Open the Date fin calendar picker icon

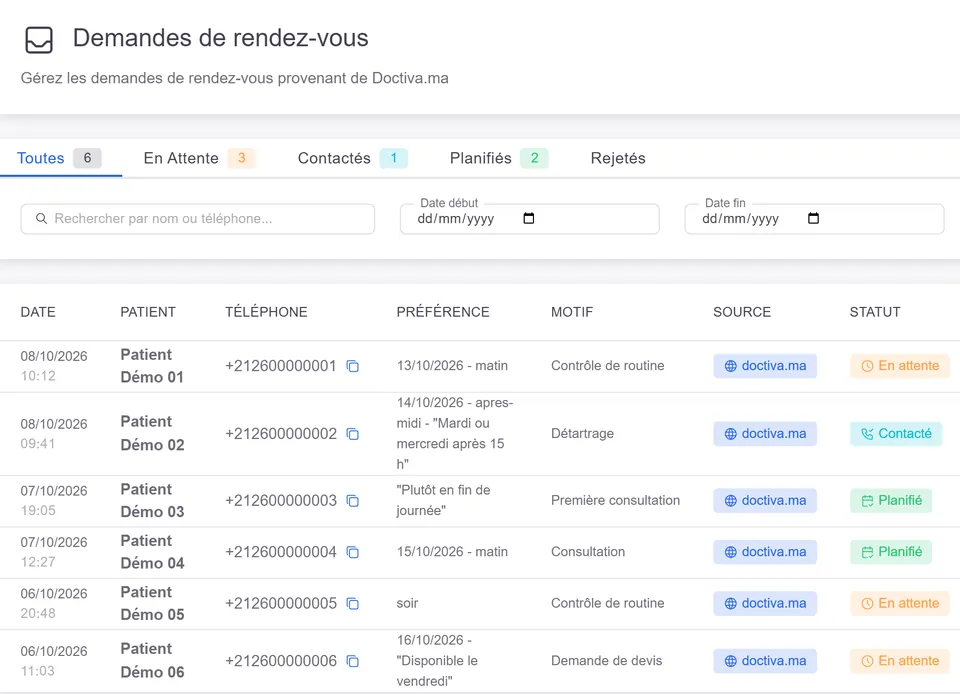[814, 218]
